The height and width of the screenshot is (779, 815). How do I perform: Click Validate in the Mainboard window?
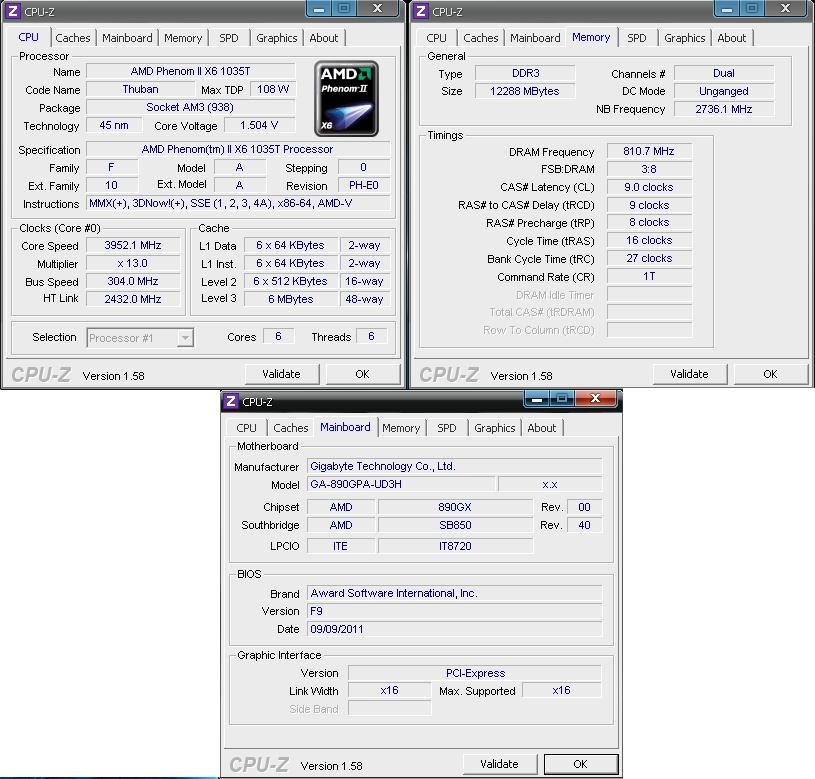(x=499, y=764)
